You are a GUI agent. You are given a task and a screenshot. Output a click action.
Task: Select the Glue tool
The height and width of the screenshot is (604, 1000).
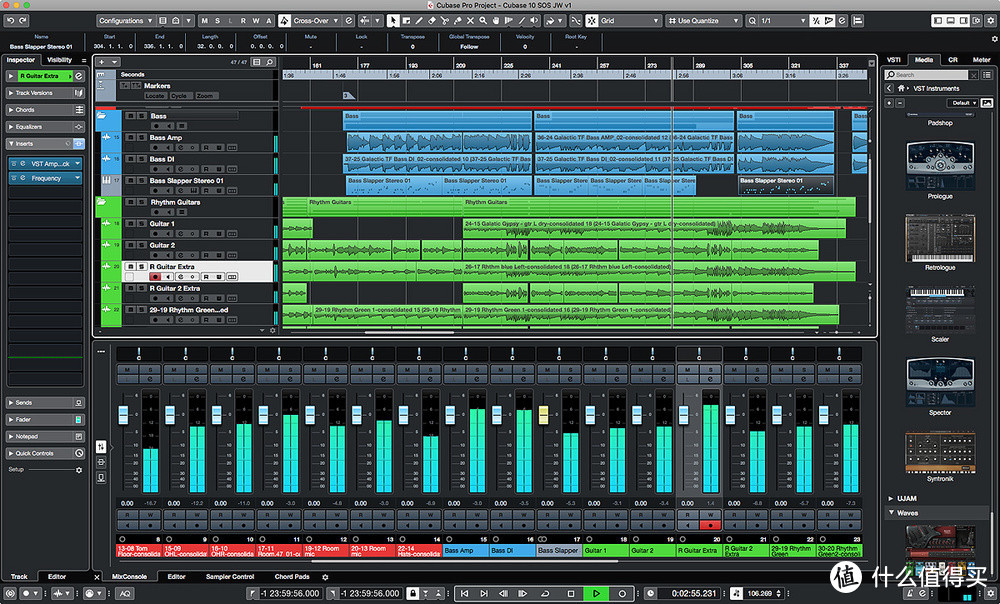[457, 20]
